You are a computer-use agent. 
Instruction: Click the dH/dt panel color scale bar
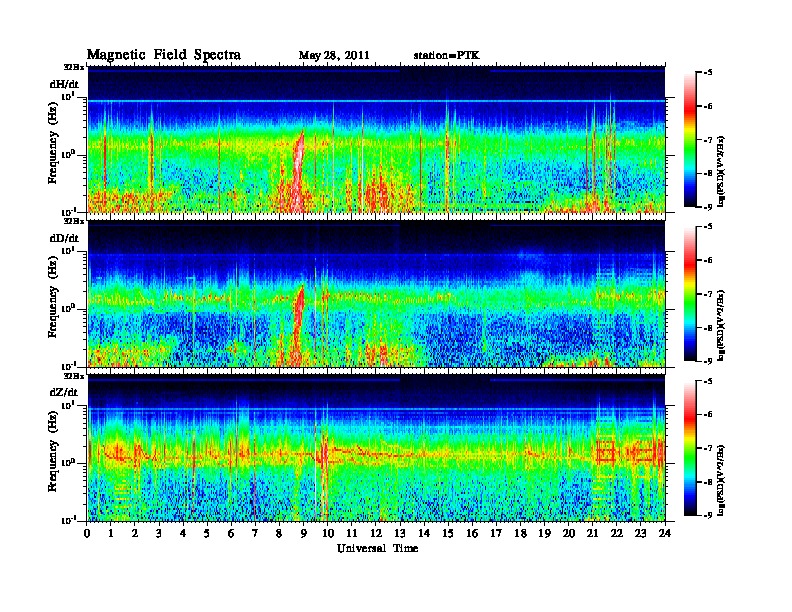pos(690,140)
